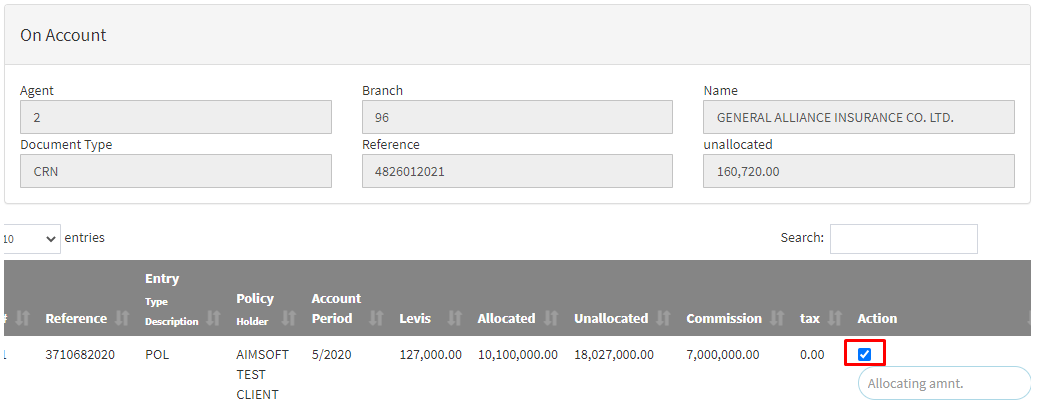Click reference 3710682020 in table row
Screen dimensions: 1043x418
pyautogui.click(x=80, y=354)
